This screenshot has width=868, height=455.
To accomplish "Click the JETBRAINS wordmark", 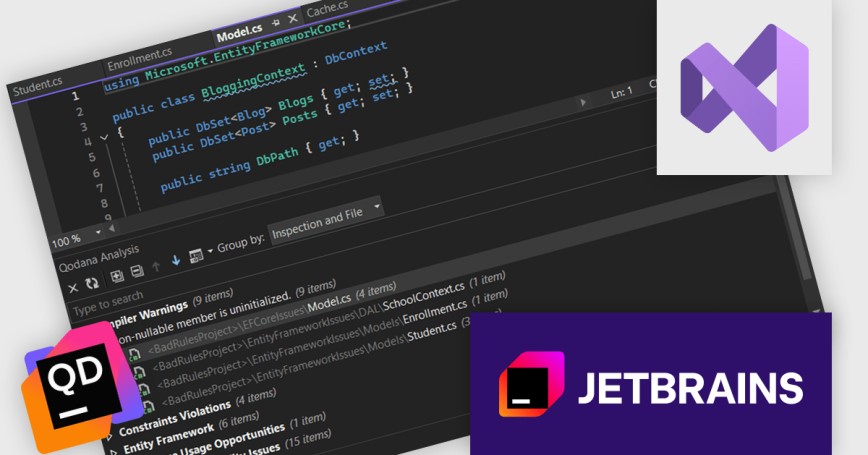I will pos(690,388).
